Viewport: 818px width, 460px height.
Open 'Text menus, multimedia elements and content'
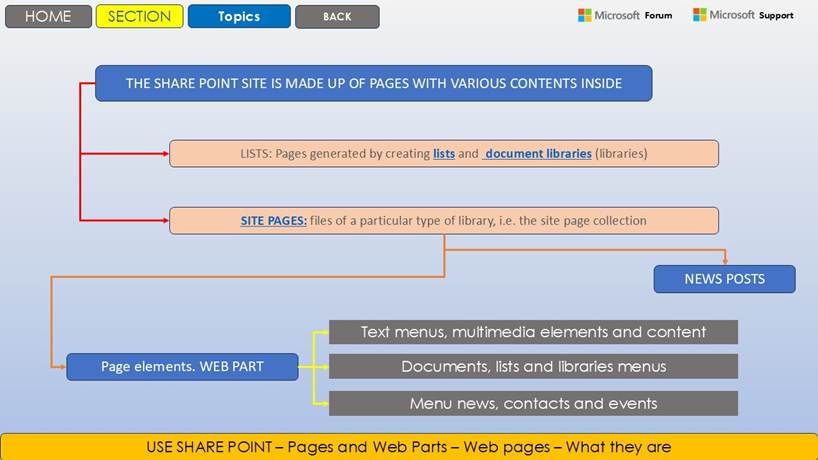pyautogui.click(x=533, y=332)
